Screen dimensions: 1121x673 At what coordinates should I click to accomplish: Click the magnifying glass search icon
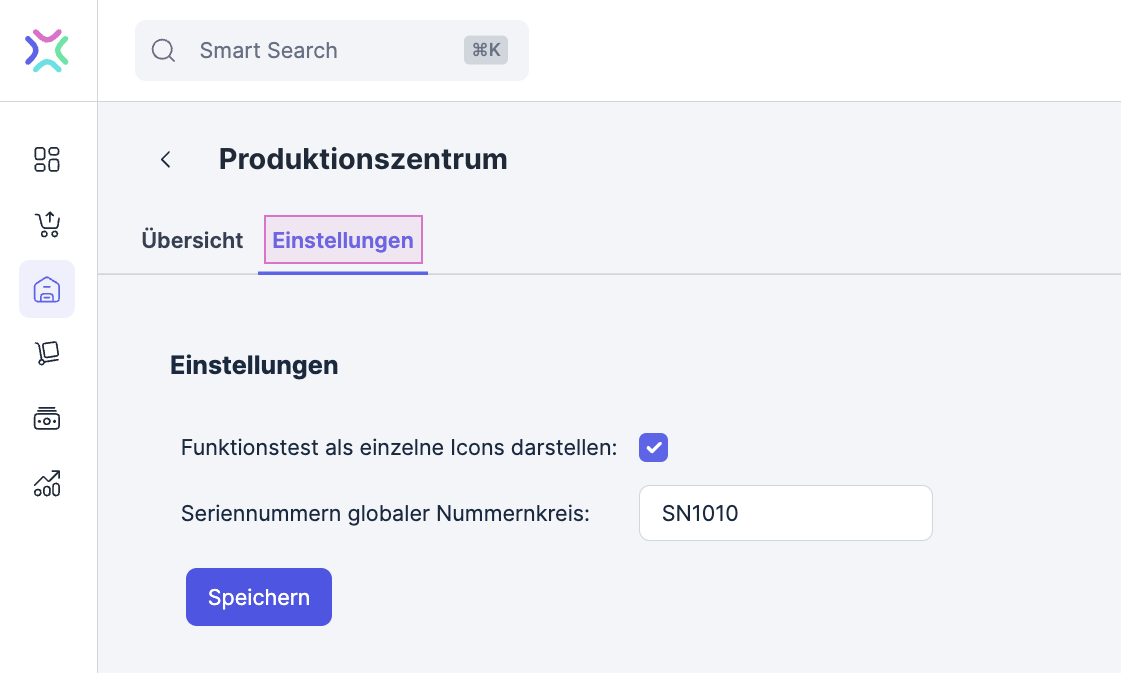pyautogui.click(x=164, y=51)
